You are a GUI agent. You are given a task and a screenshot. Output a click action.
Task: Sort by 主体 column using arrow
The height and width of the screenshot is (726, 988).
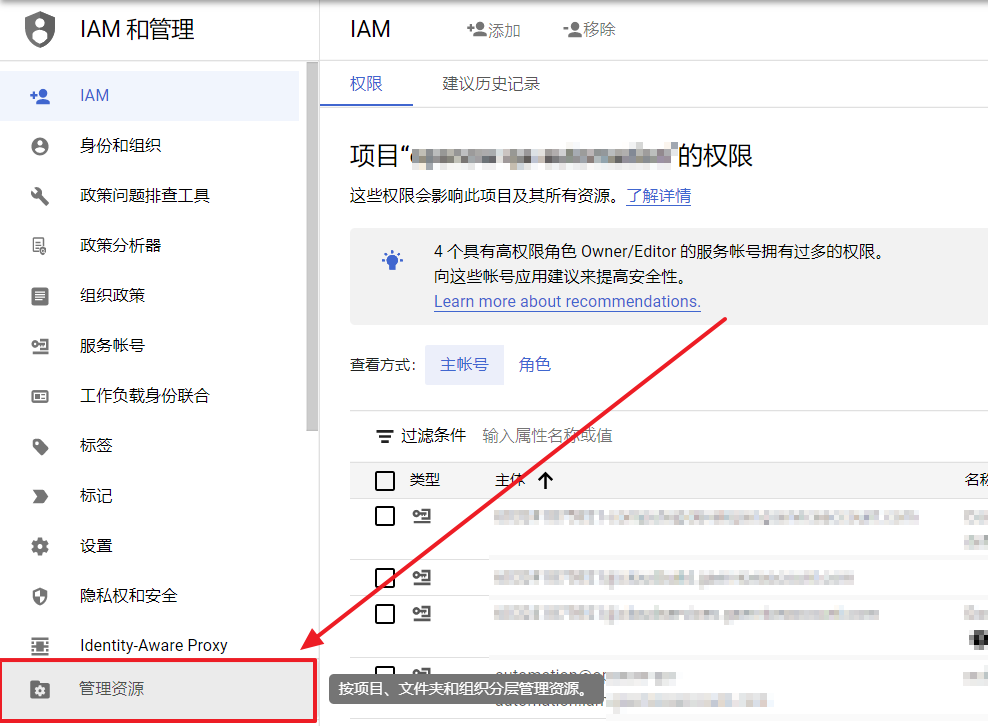[x=545, y=481]
